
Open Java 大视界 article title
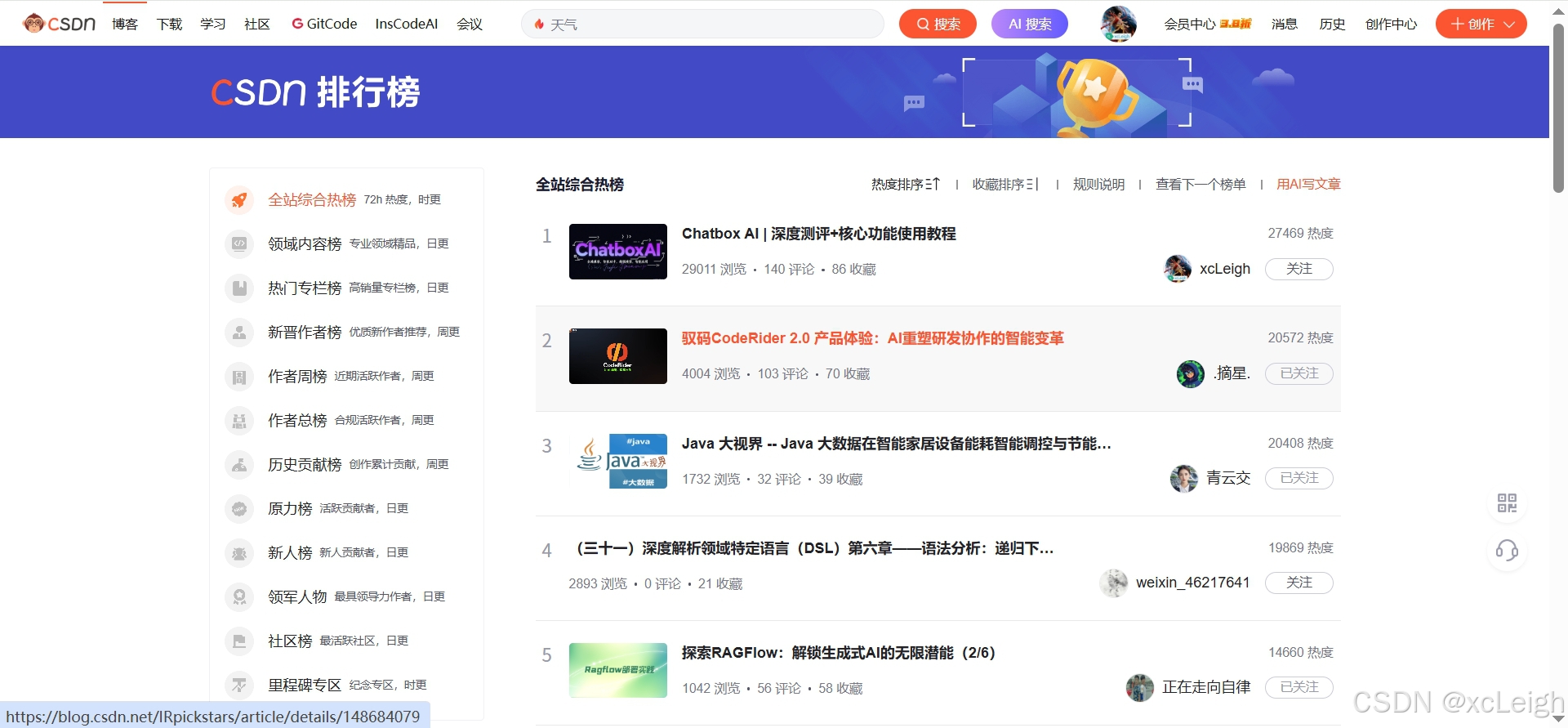click(897, 444)
